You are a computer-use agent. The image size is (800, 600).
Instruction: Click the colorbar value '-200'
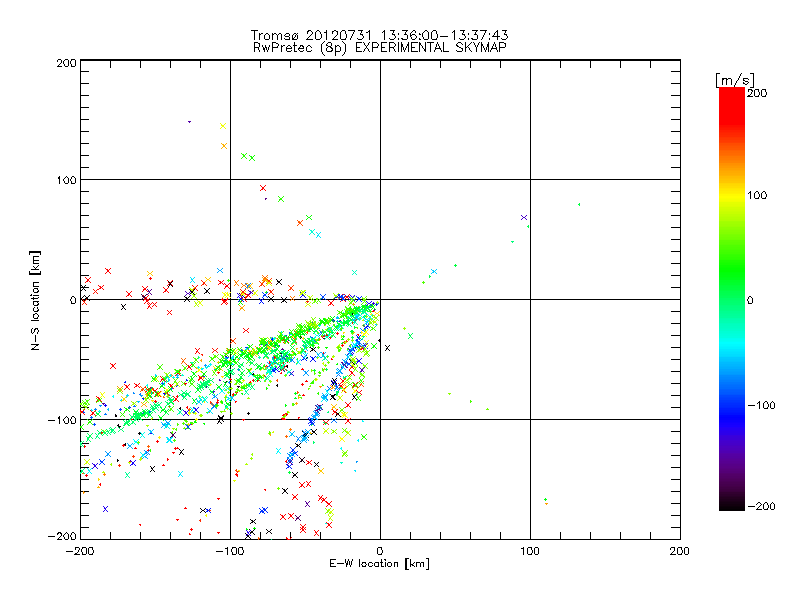761,506
